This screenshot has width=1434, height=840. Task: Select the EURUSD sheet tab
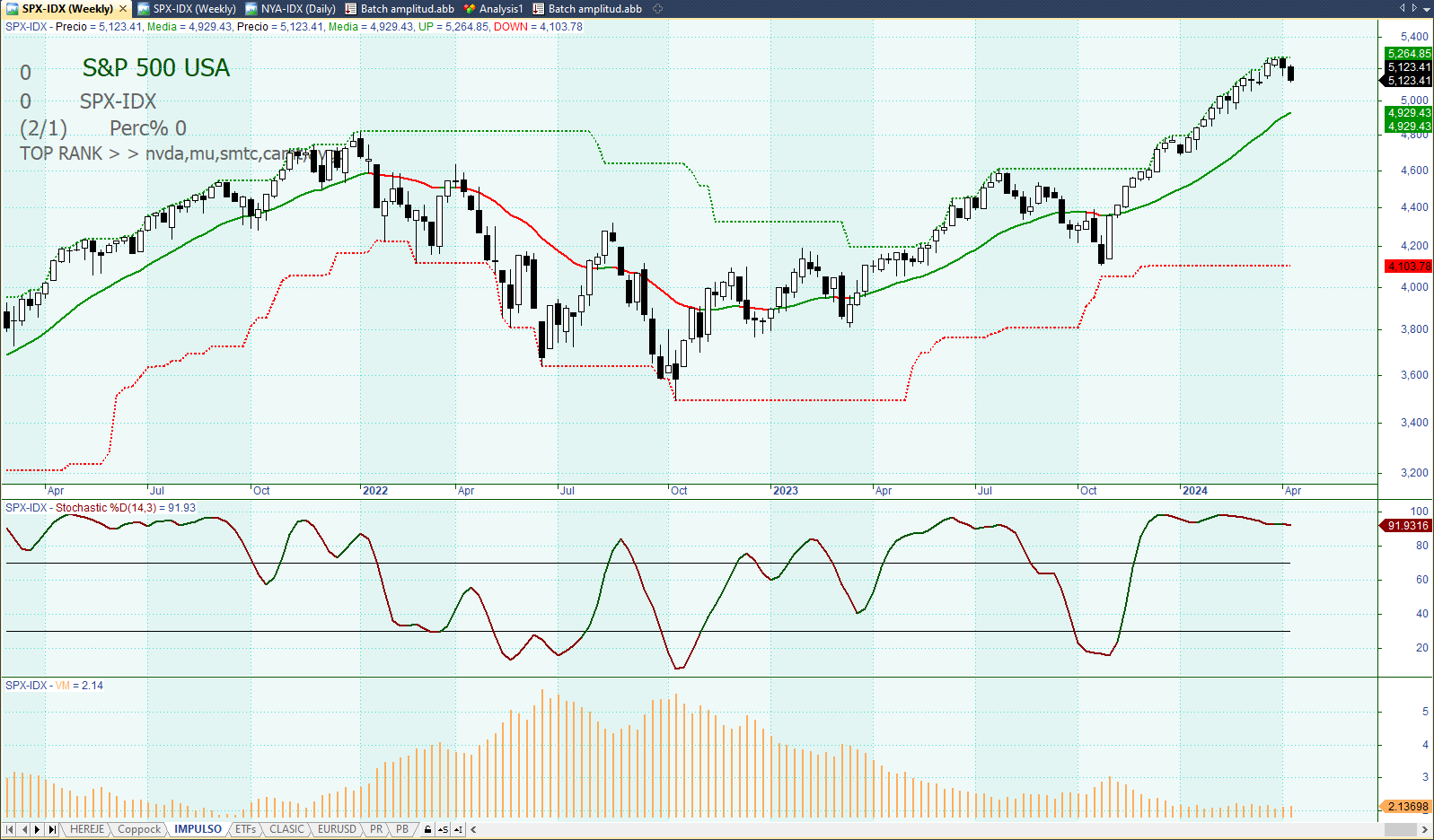click(337, 830)
